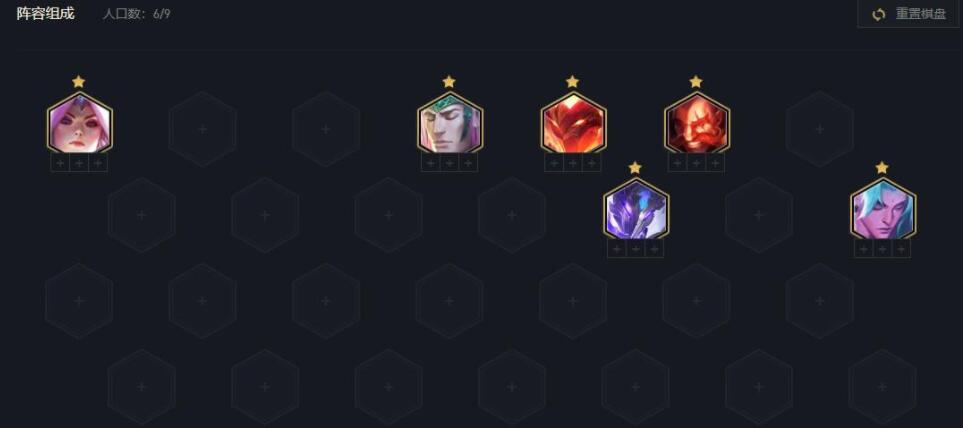The image size is (963, 428).
Task: Click the 阵容组成 lineup composition title
Action: point(45,14)
